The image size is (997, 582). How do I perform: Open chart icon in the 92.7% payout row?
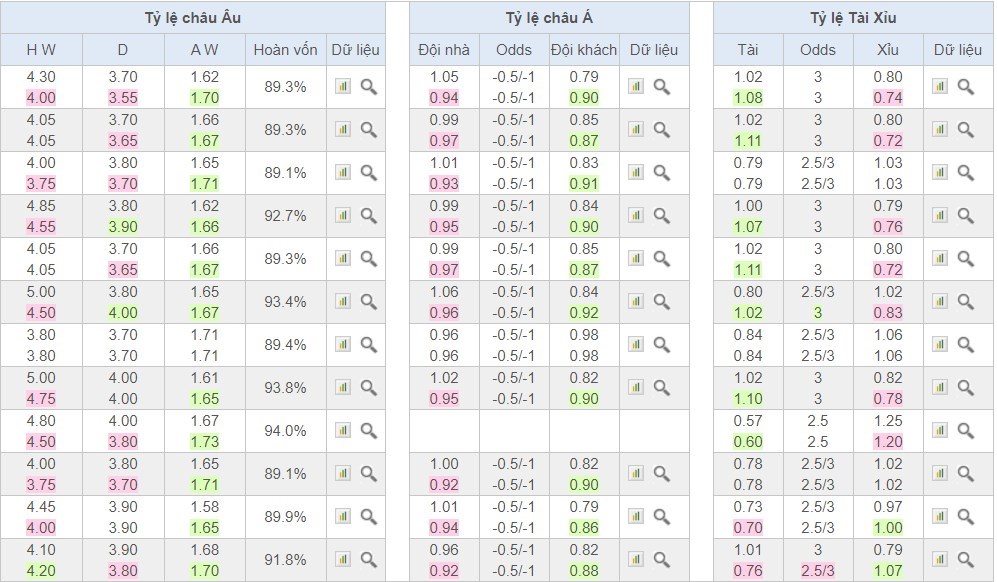tap(343, 215)
